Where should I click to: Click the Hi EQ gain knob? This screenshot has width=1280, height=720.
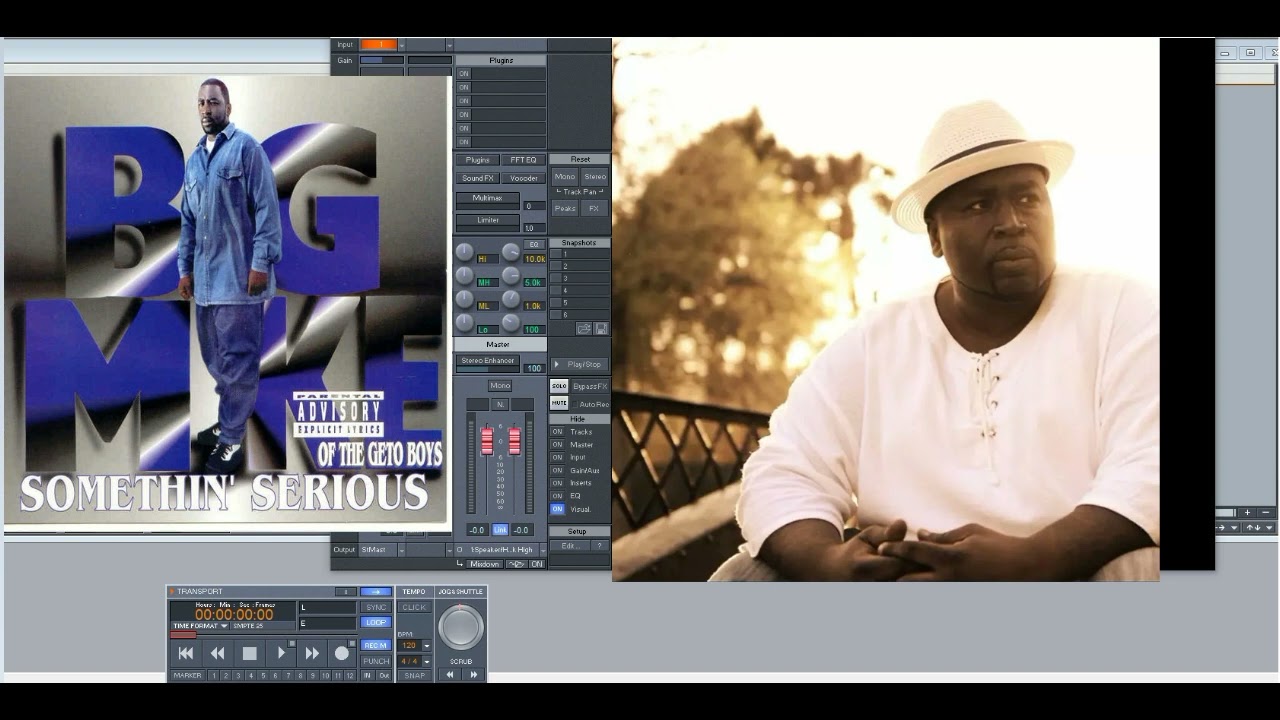pyautogui.click(x=464, y=252)
